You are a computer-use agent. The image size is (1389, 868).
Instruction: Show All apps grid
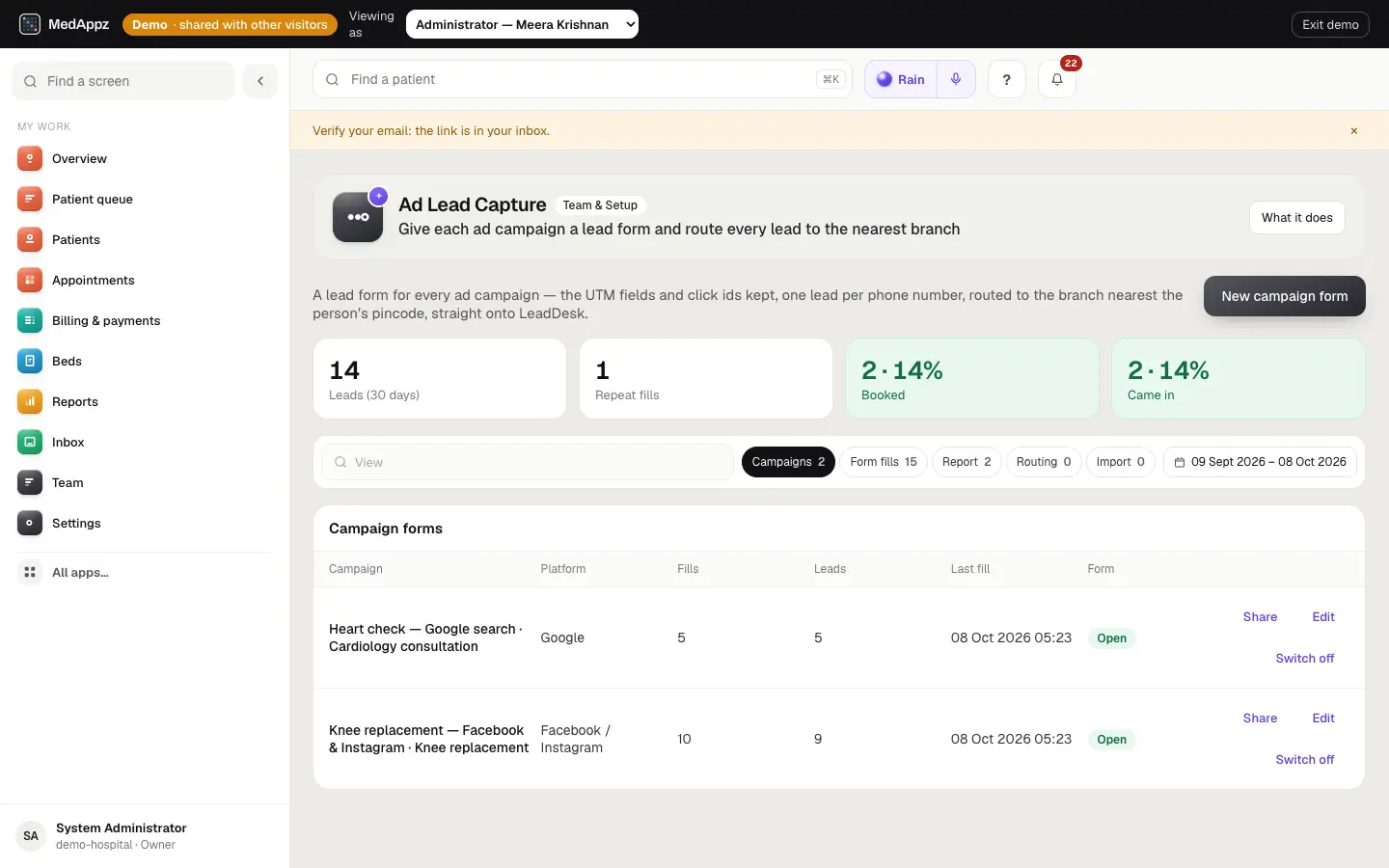pyautogui.click(x=145, y=573)
